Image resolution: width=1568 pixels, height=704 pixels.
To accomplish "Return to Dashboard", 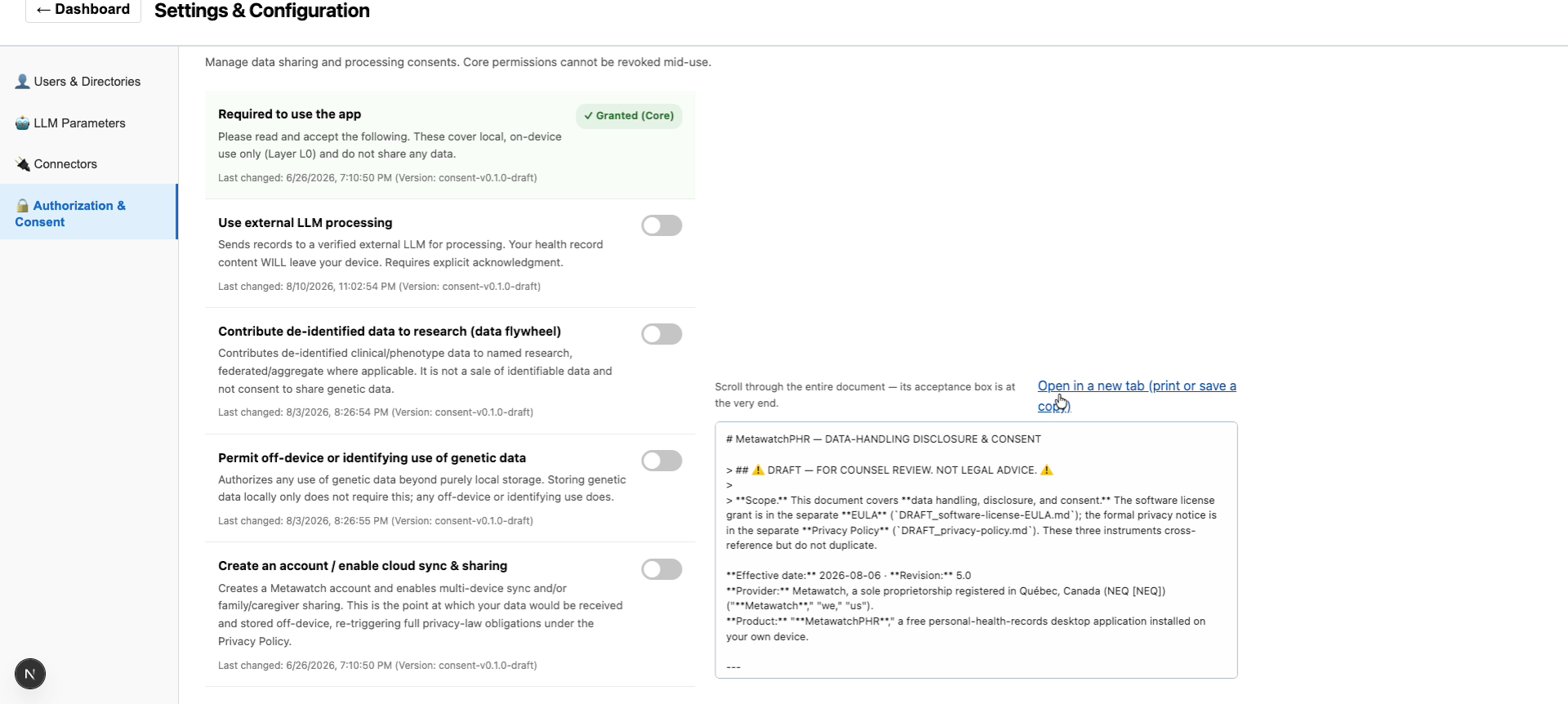I will (83, 10).
